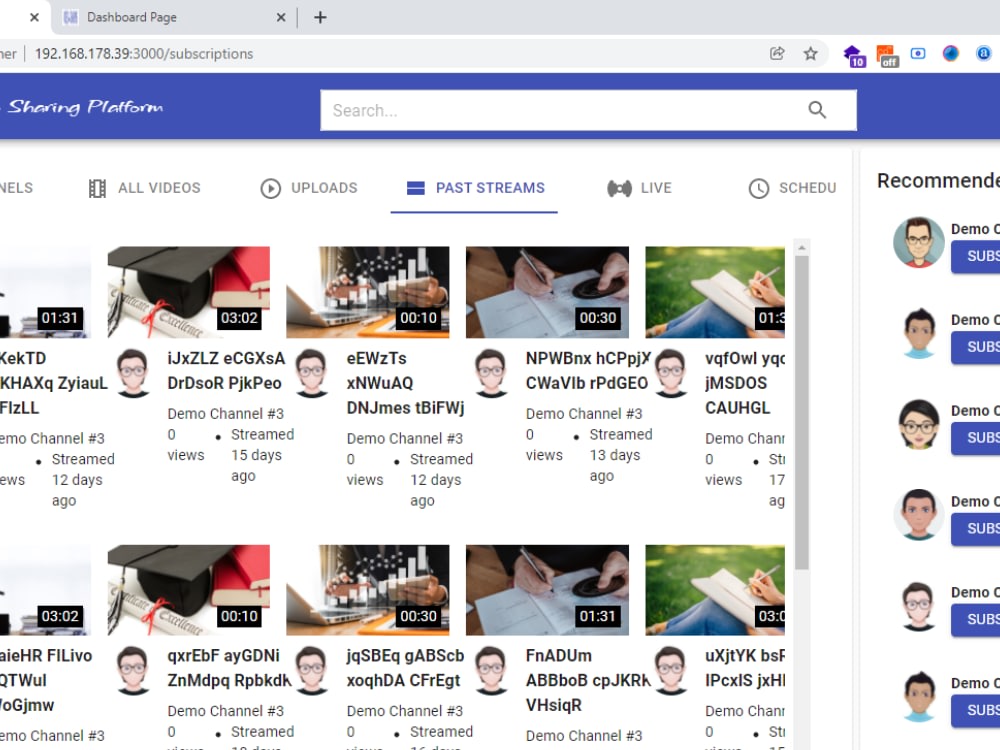Click channel avatar beside NPWBnx hCPpjX title
This screenshot has width=1000, height=750.
pyautogui.click(x=491, y=372)
